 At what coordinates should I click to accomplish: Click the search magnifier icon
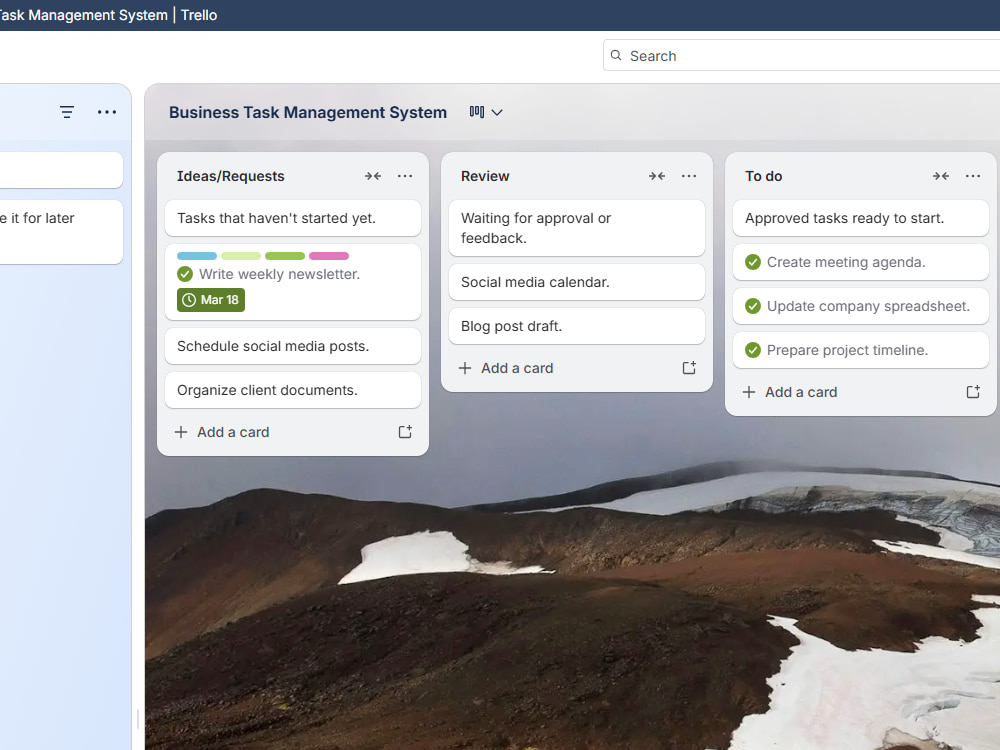pyautogui.click(x=616, y=55)
